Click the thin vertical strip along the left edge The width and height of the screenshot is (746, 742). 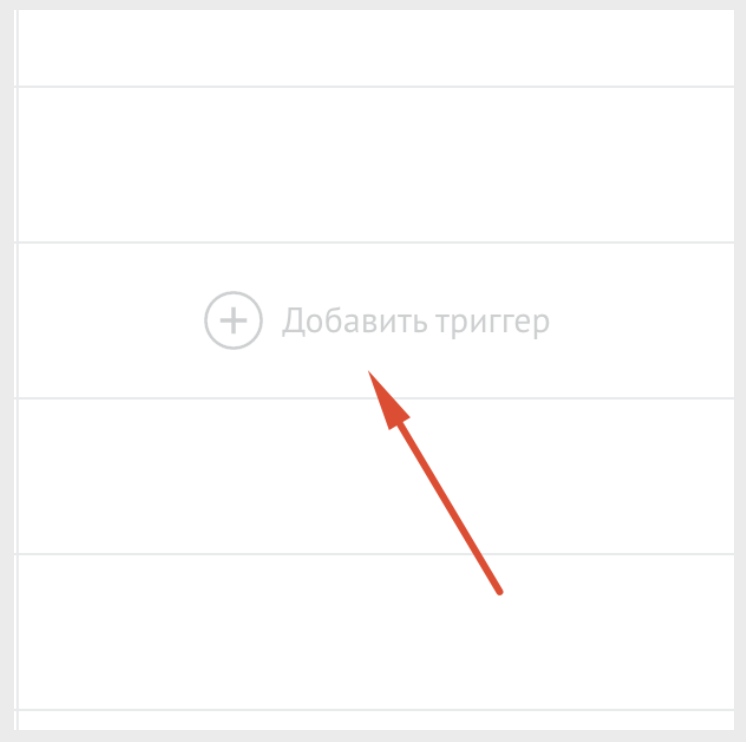pos(16,370)
